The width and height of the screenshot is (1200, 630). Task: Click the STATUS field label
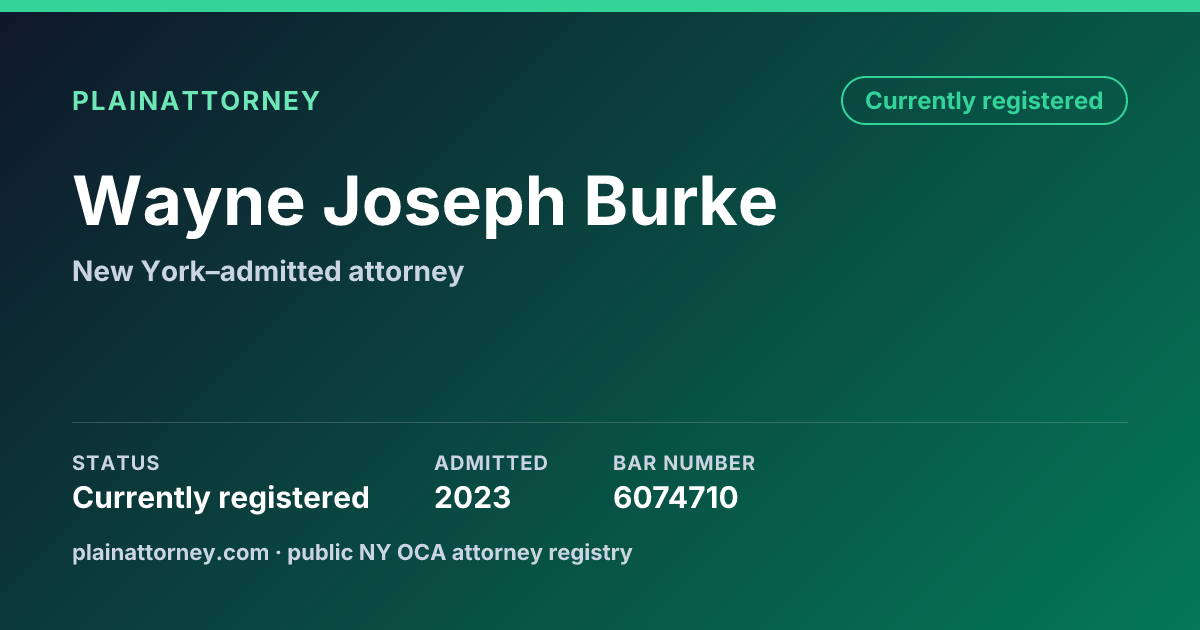[116, 463]
